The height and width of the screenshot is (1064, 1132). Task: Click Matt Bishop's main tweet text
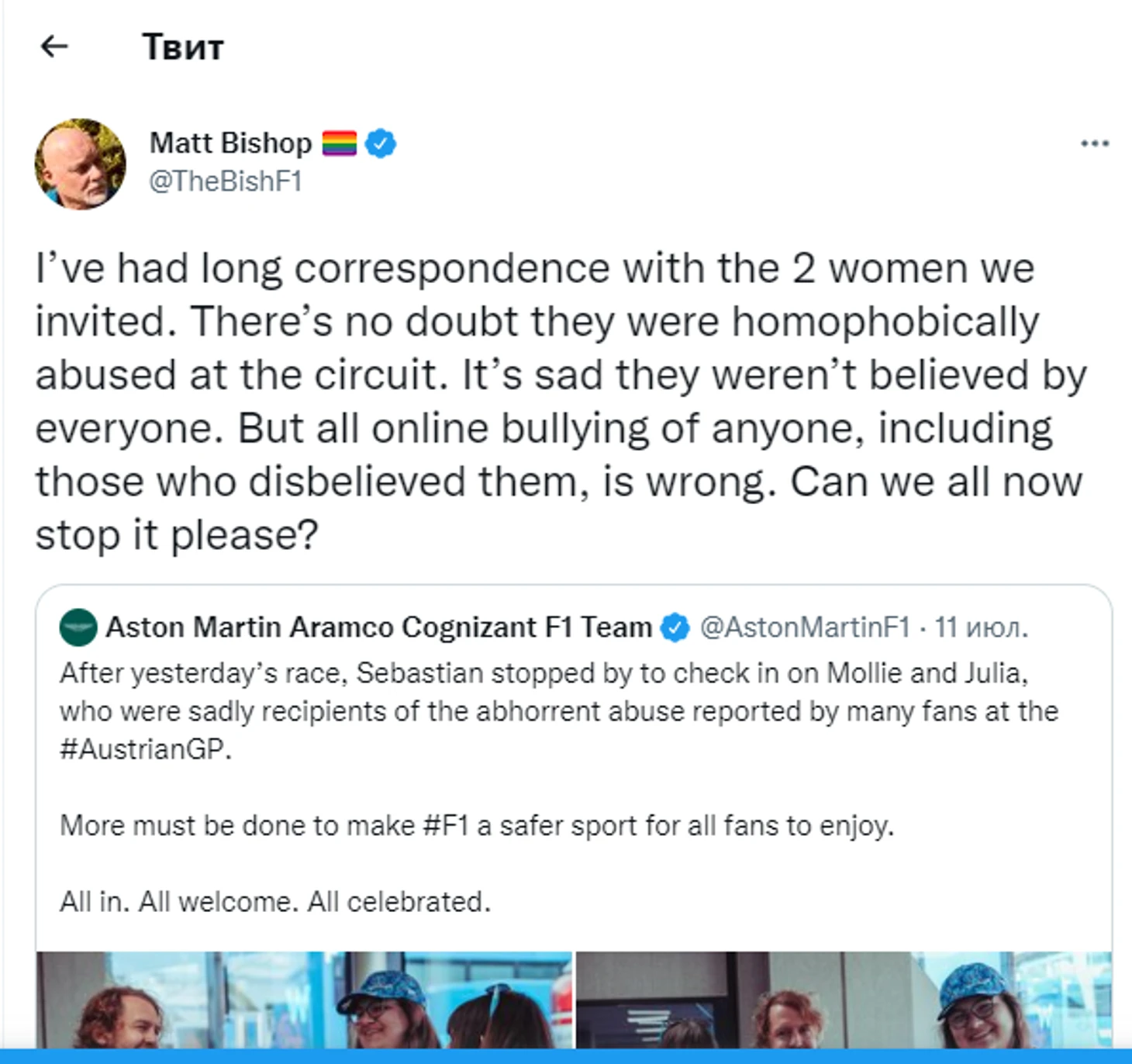pos(558,401)
